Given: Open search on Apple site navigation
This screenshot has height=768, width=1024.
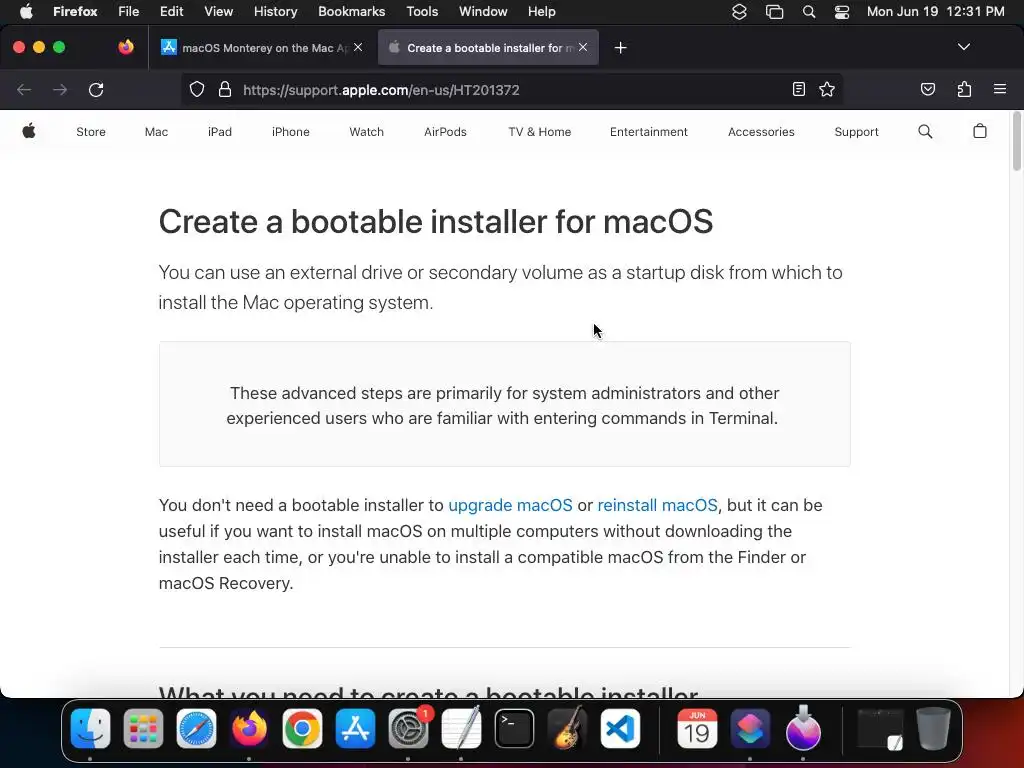Looking at the screenshot, I should pyautogui.click(x=925, y=131).
